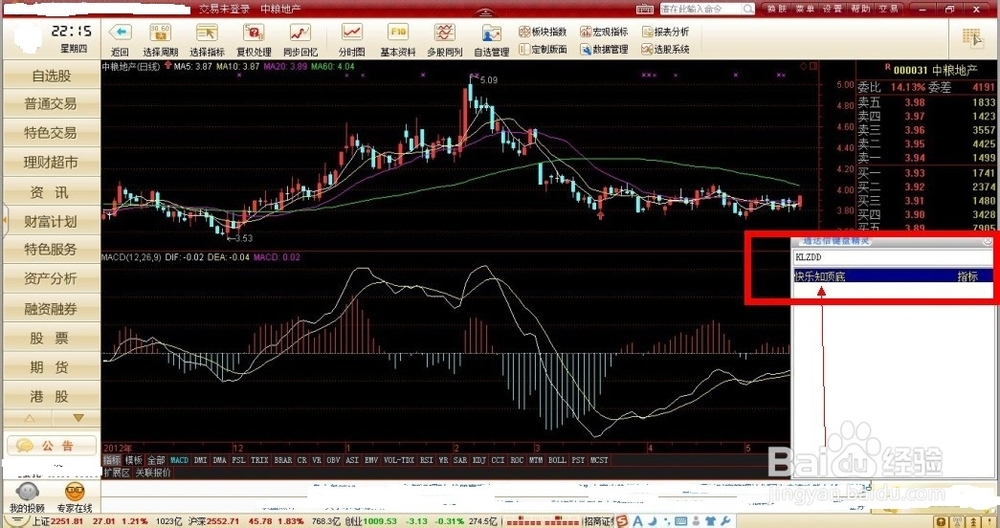Open 融资融券 sidebar section

52,309
